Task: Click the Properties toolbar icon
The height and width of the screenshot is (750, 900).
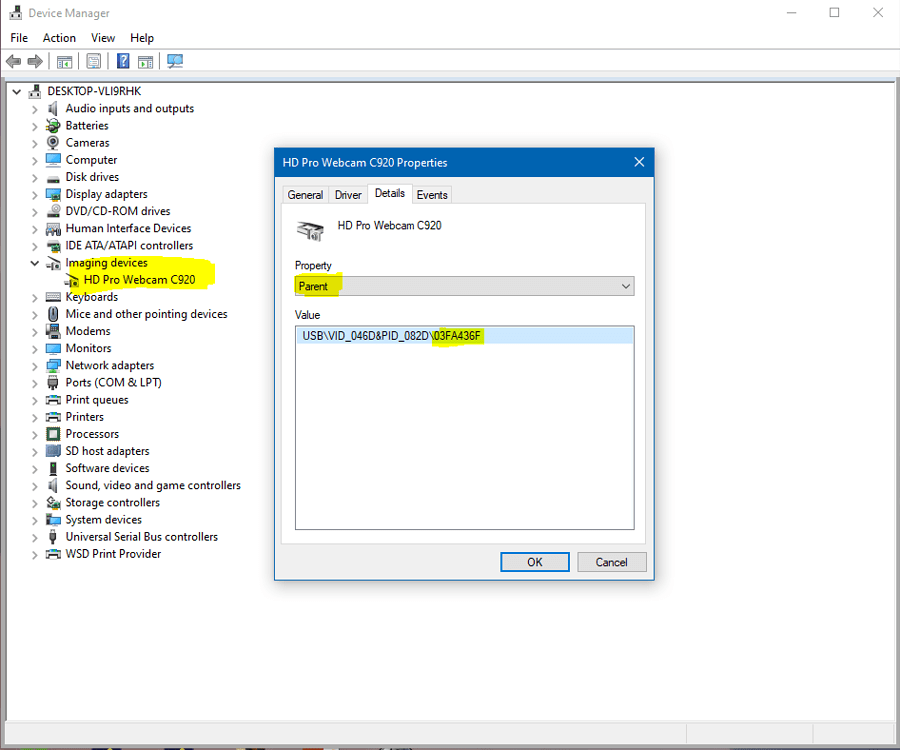Action: [x=94, y=61]
